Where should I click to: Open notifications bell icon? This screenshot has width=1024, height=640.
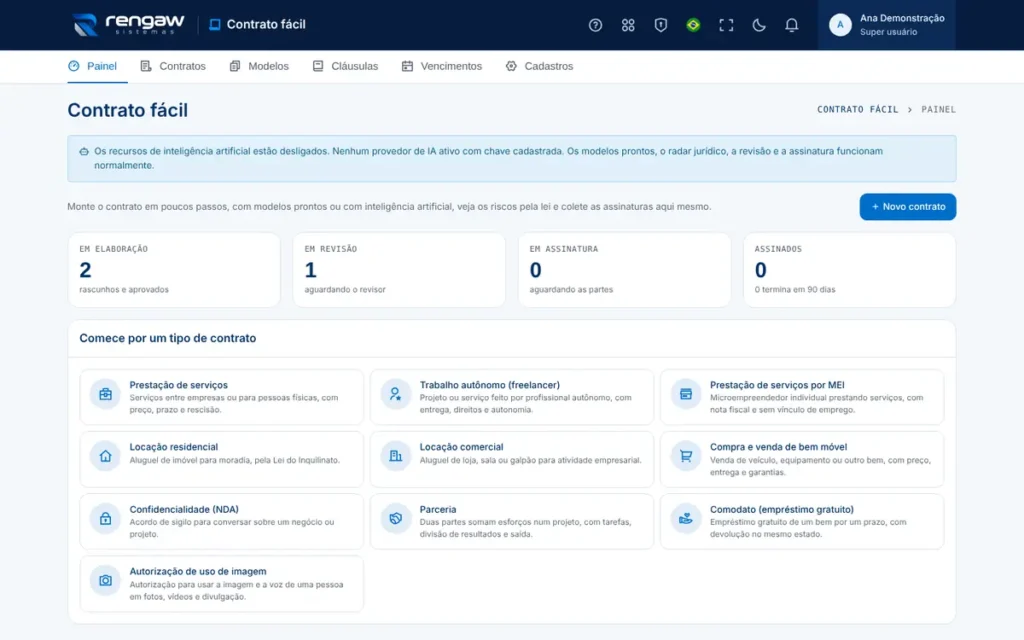(x=791, y=25)
